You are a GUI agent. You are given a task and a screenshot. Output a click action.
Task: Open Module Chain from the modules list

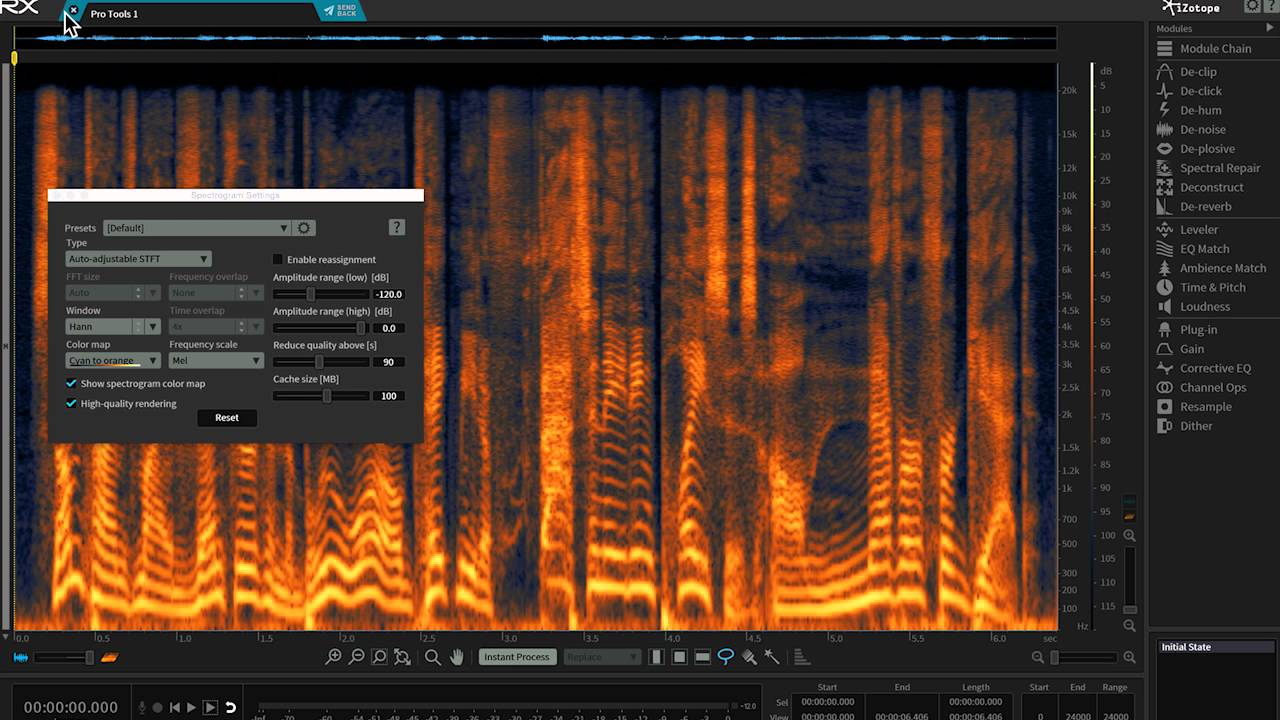coord(1215,49)
